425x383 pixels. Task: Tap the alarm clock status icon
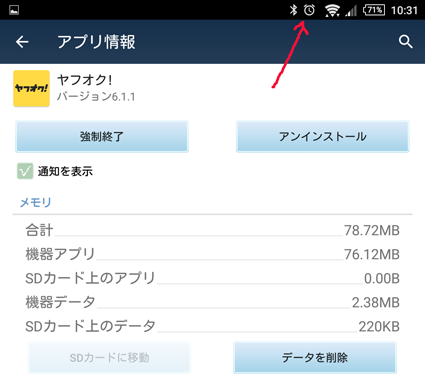309,10
